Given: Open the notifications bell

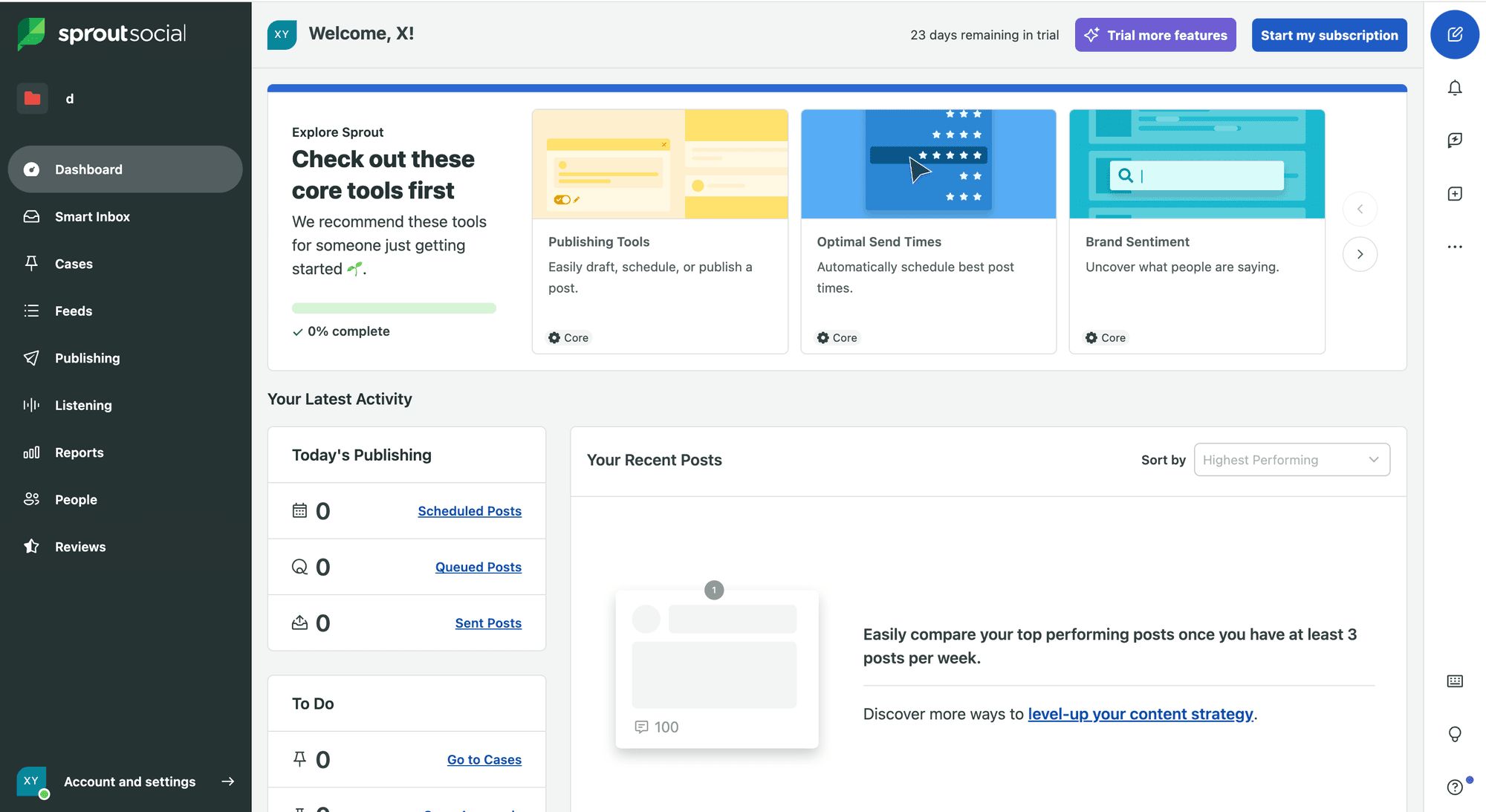Looking at the screenshot, I should [1455, 88].
